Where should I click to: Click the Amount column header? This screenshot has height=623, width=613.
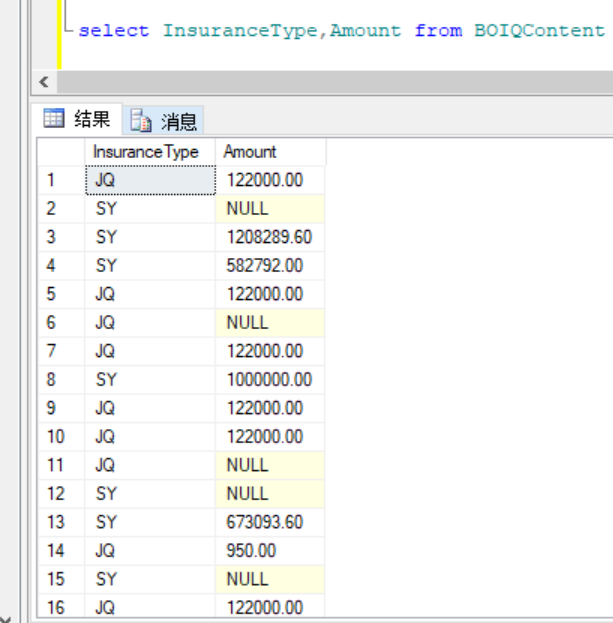(x=251, y=152)
